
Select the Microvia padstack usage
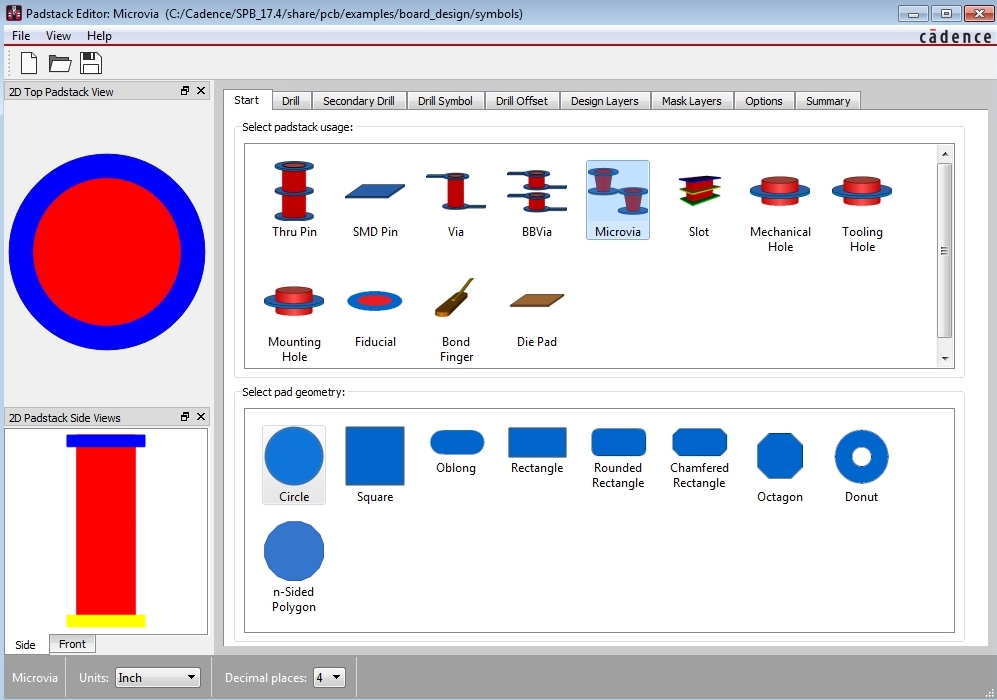click(617, 200)
